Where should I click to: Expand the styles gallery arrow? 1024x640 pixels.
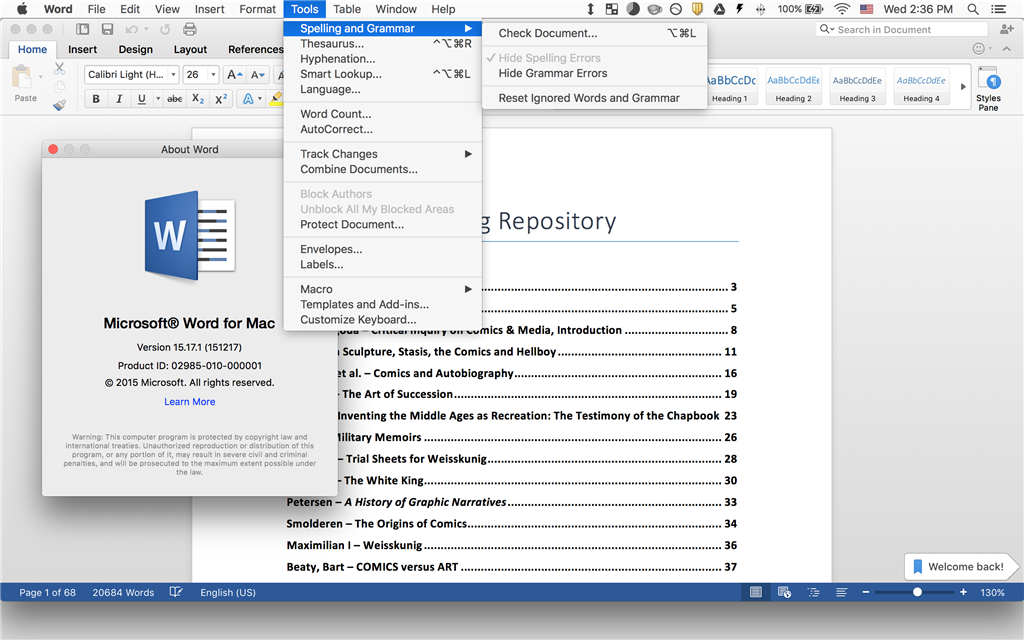[963, 87]
